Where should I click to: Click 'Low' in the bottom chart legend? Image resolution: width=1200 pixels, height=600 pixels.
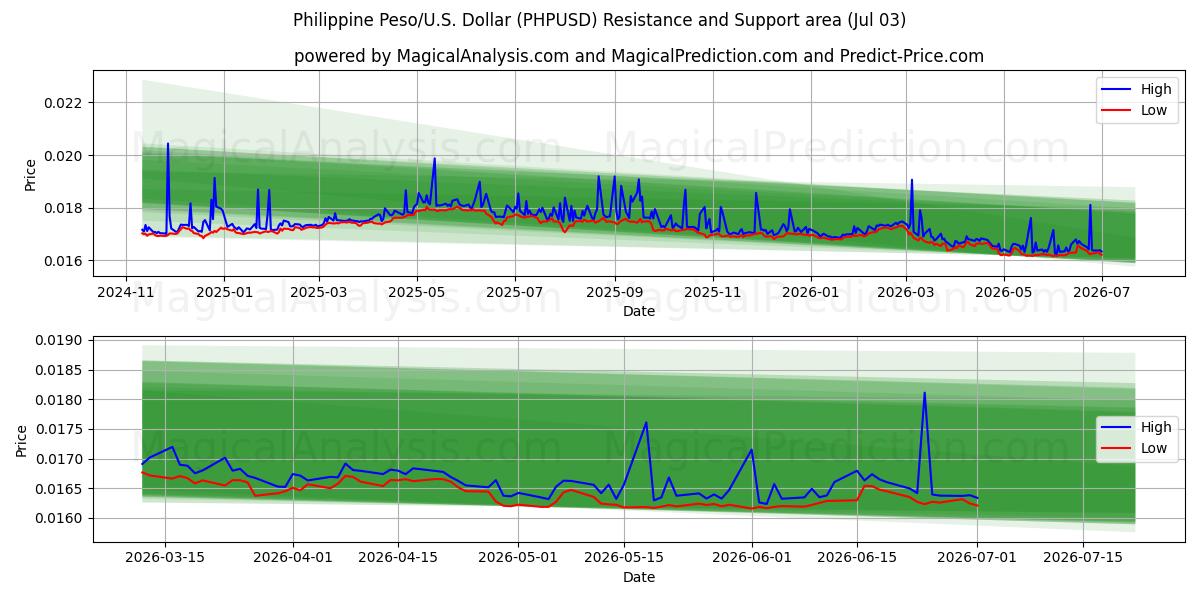click(1154, 448)
